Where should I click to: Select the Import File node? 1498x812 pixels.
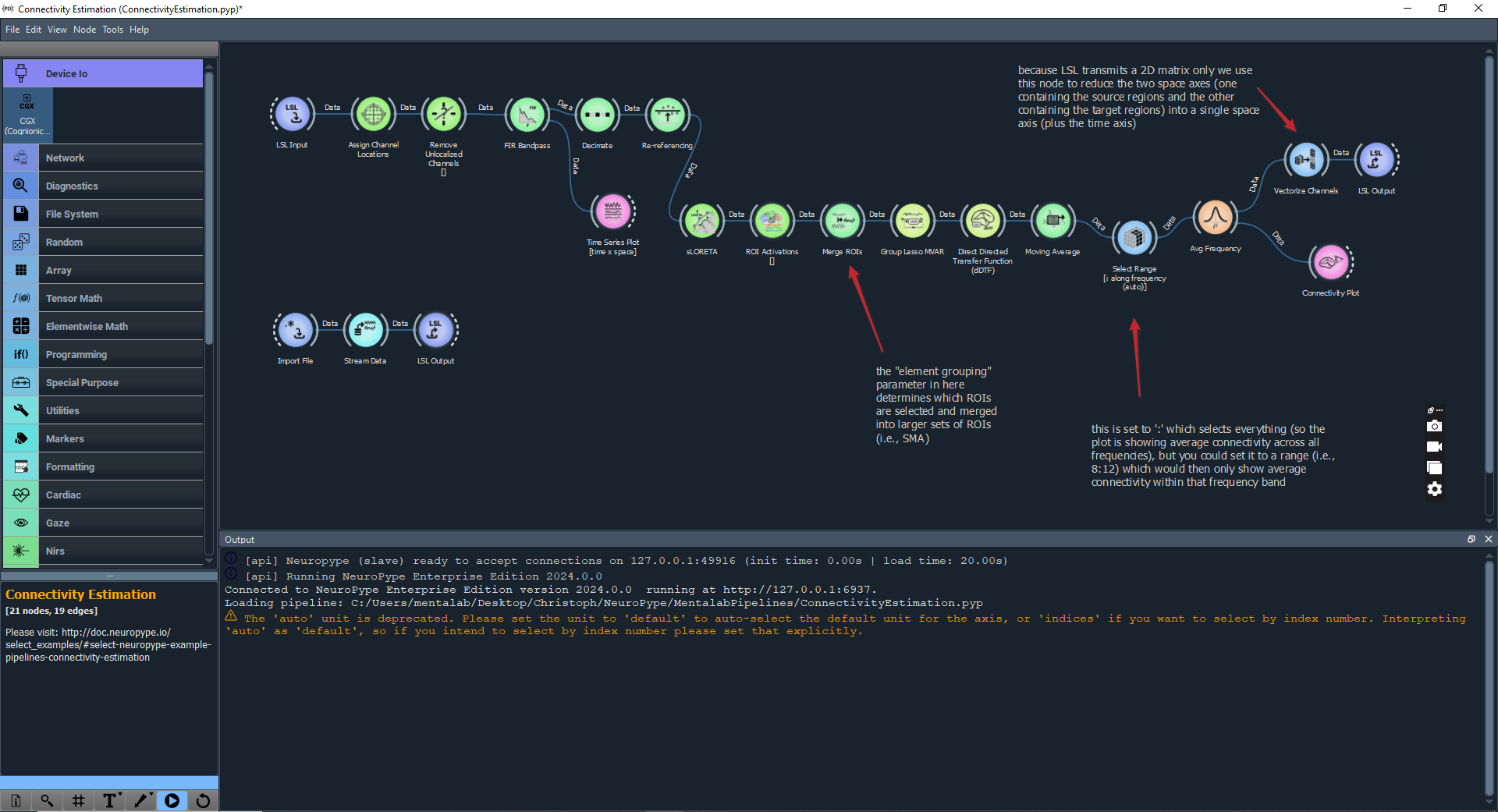[295, 330]
